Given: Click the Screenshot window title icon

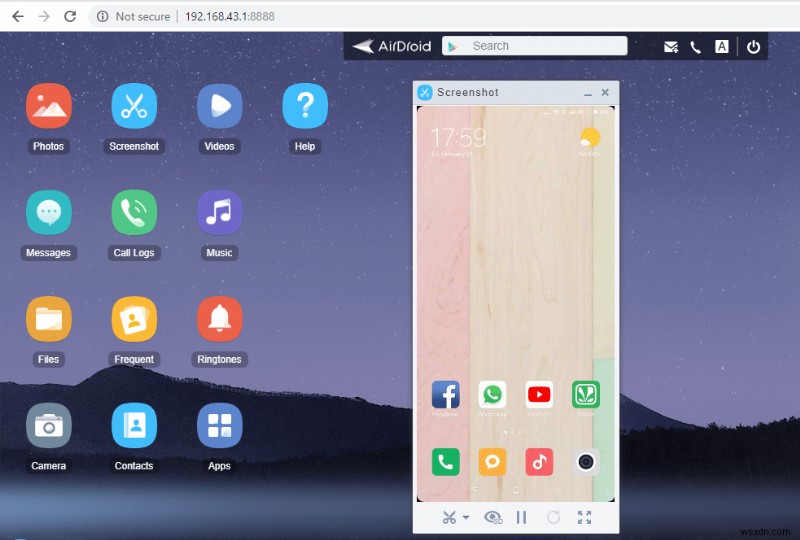Looking at the screenshot, I should tap(424, 92).
